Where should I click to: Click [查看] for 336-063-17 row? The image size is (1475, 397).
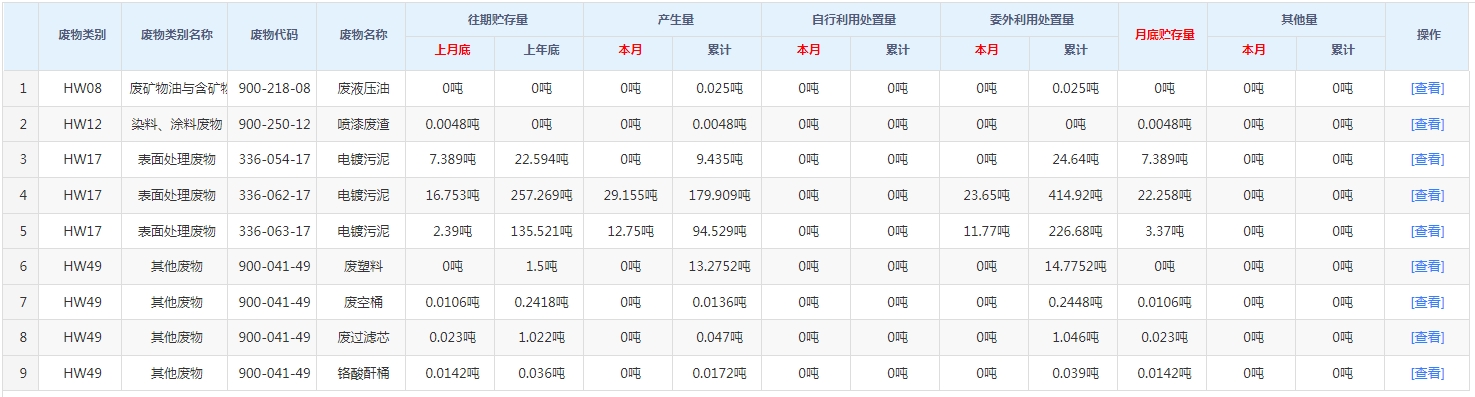click(1427, 231)
